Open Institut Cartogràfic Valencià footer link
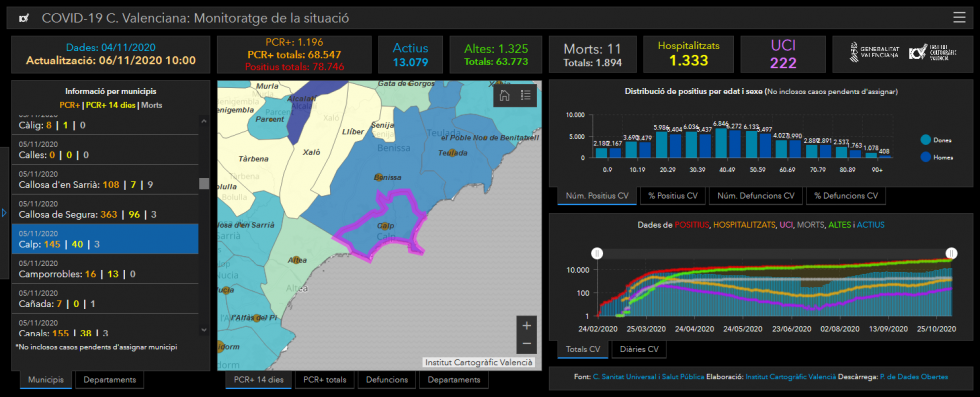 point(791,377)
